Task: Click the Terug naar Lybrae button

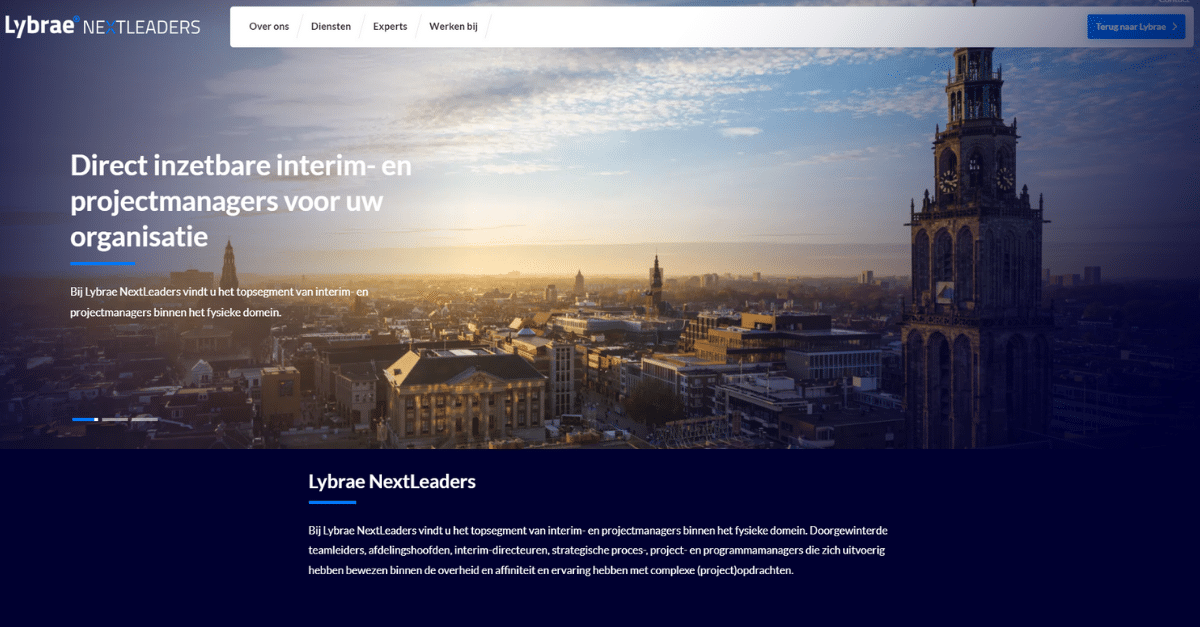Action: [x=1136, y=27]
